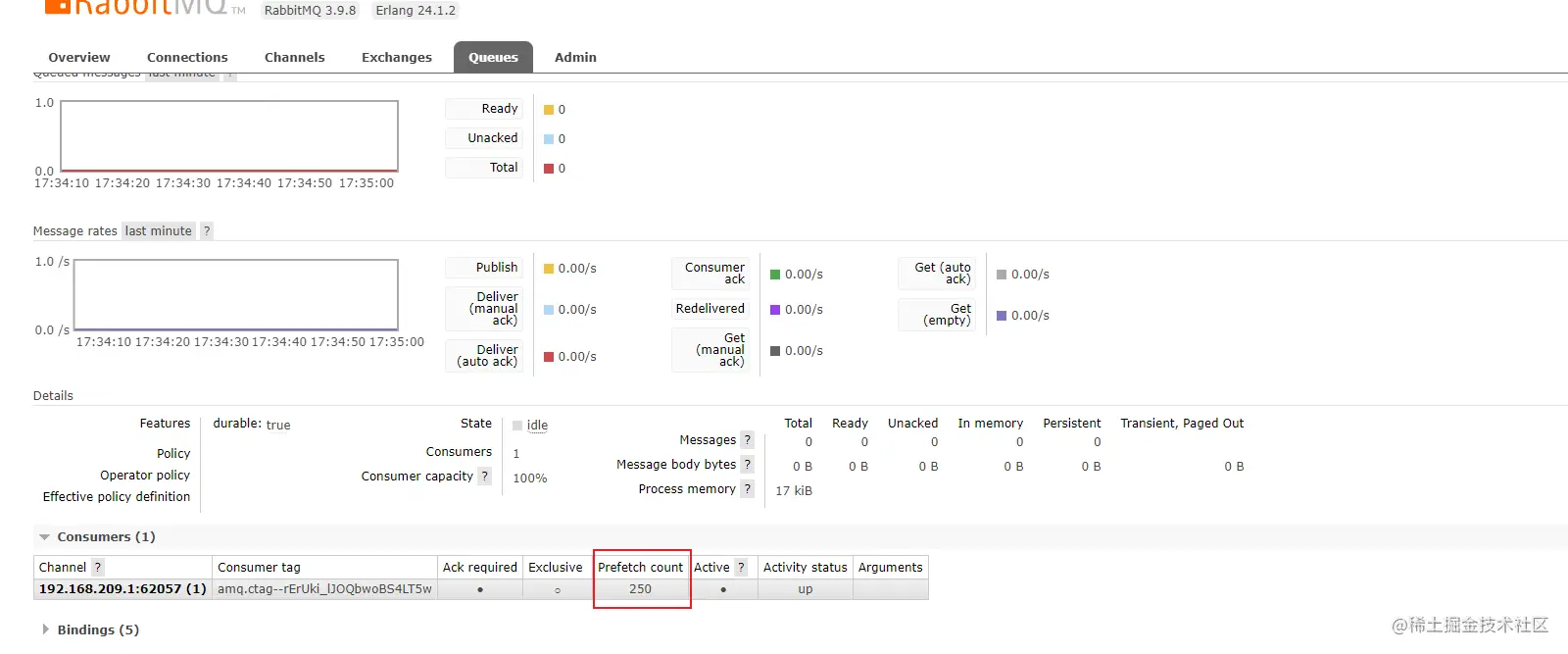Open the Overview tab
This screenshot has width=1568, height=654.
tap(79, 57)
